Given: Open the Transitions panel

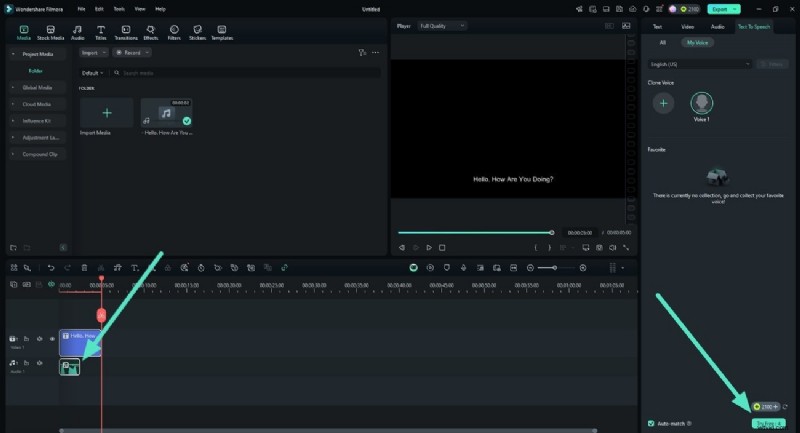Looking at the screenshot, I should coord(126,33).
